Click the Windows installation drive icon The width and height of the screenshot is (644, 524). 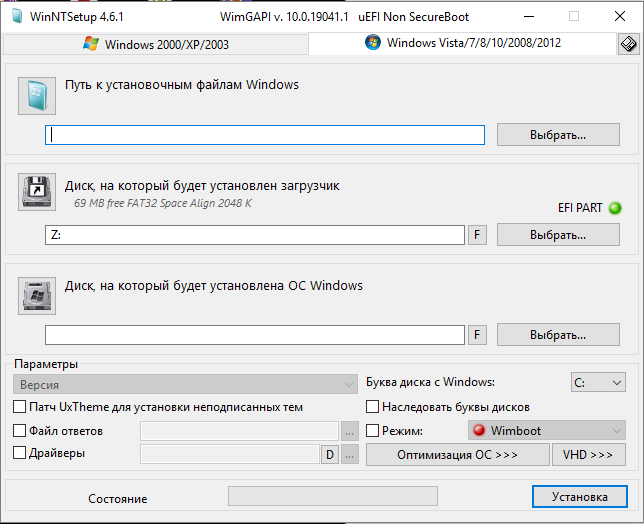click(x=37, y=296)
